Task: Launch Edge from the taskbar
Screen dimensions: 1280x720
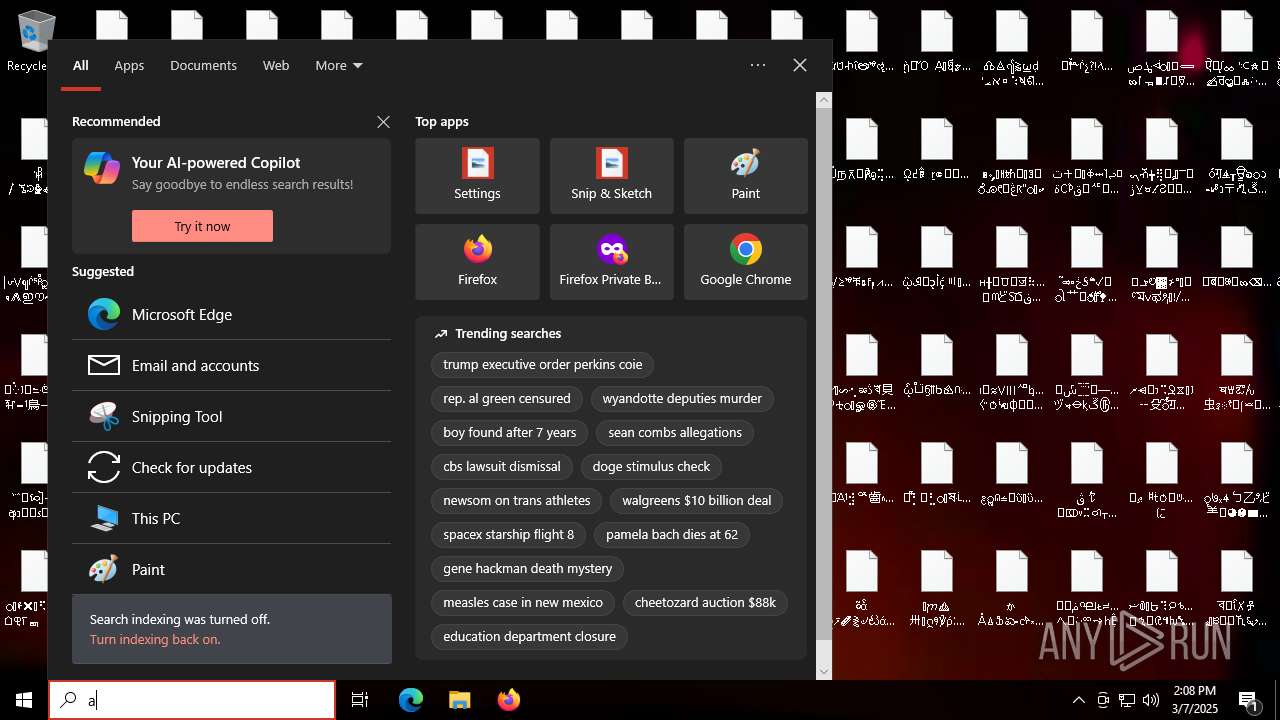Action: click(411, 700)
